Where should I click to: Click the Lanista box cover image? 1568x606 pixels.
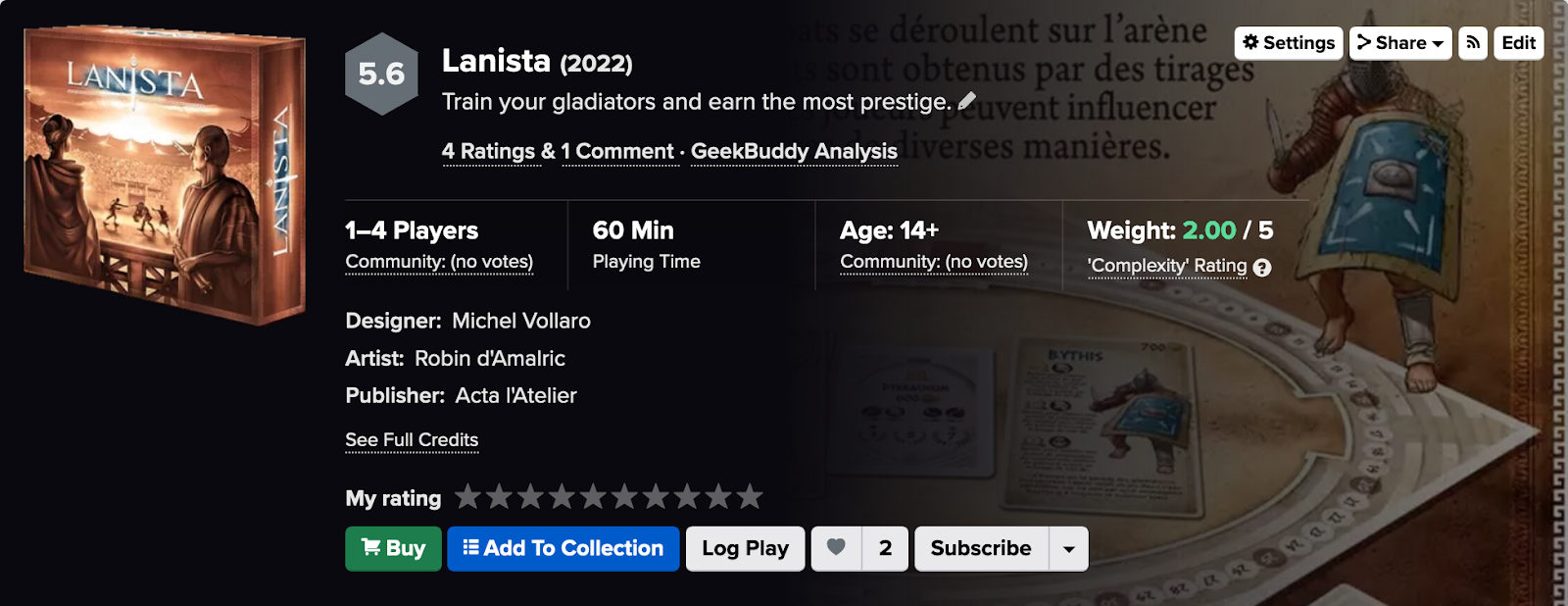pos(165,175)
